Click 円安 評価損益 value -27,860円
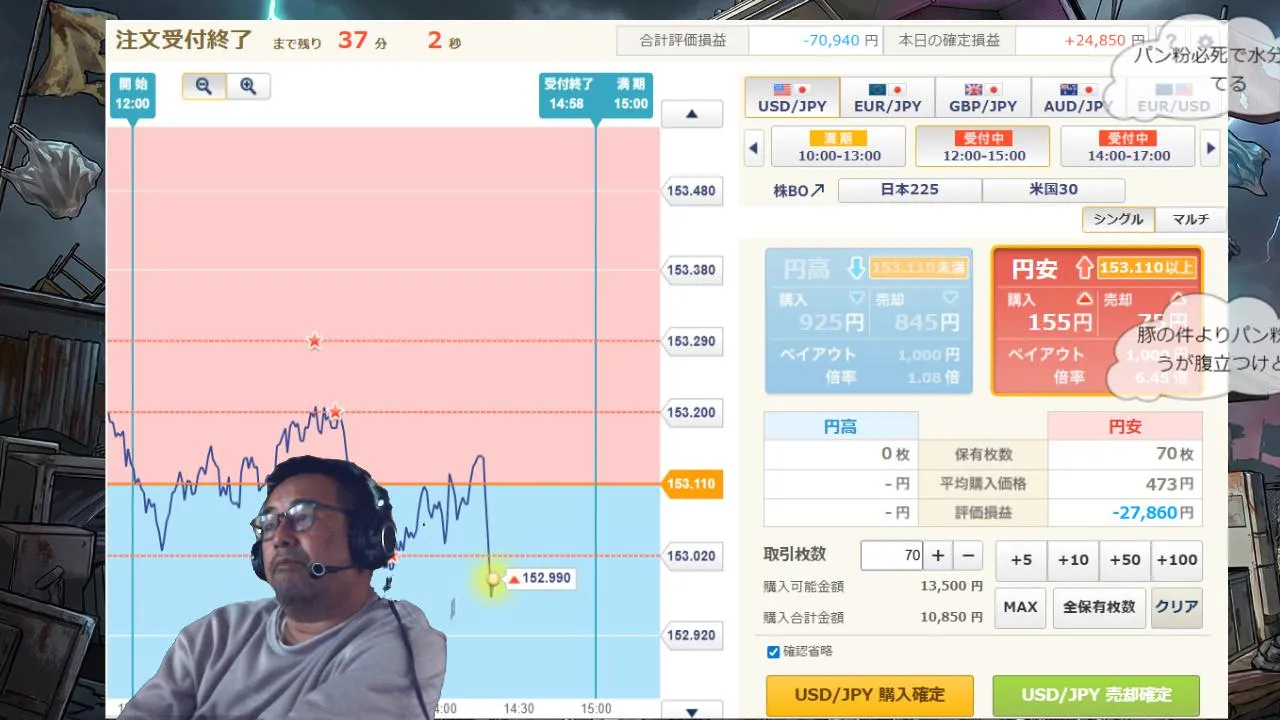 [x=1153, y=512]
